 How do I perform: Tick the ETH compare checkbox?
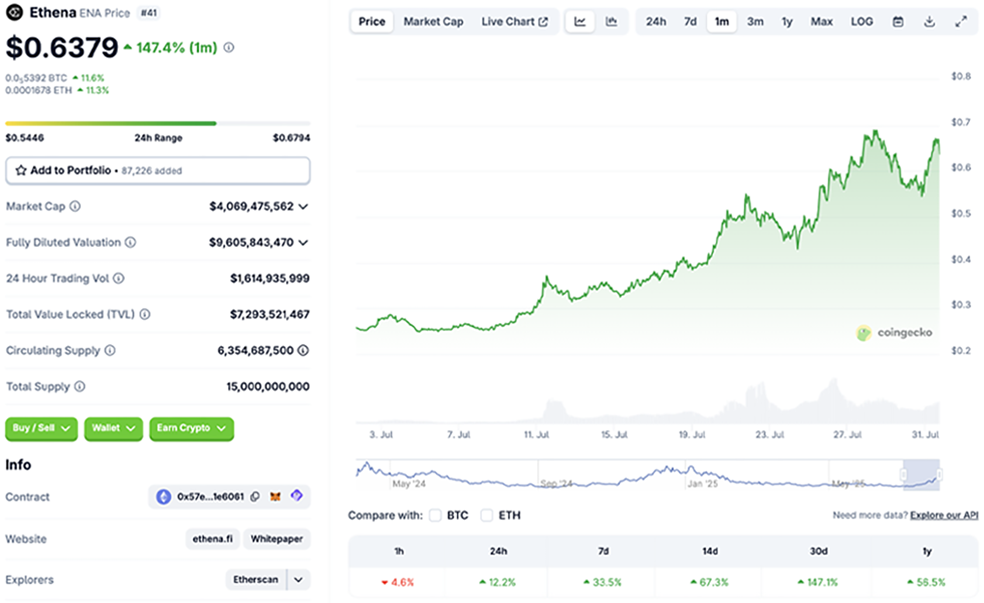486,516
